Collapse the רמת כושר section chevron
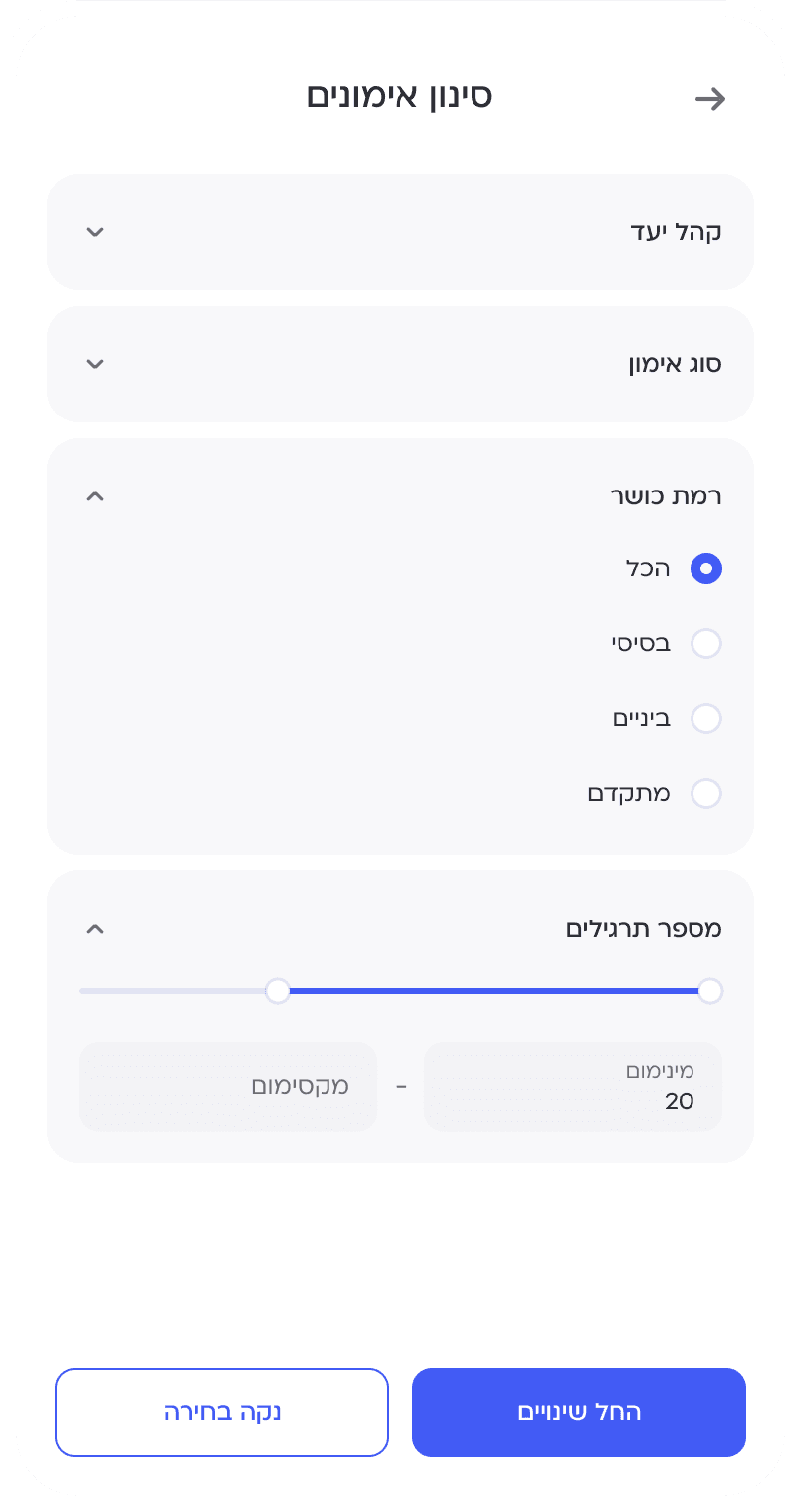The height and width of the screenshot is (1512, 801). (x=95, y=496)
